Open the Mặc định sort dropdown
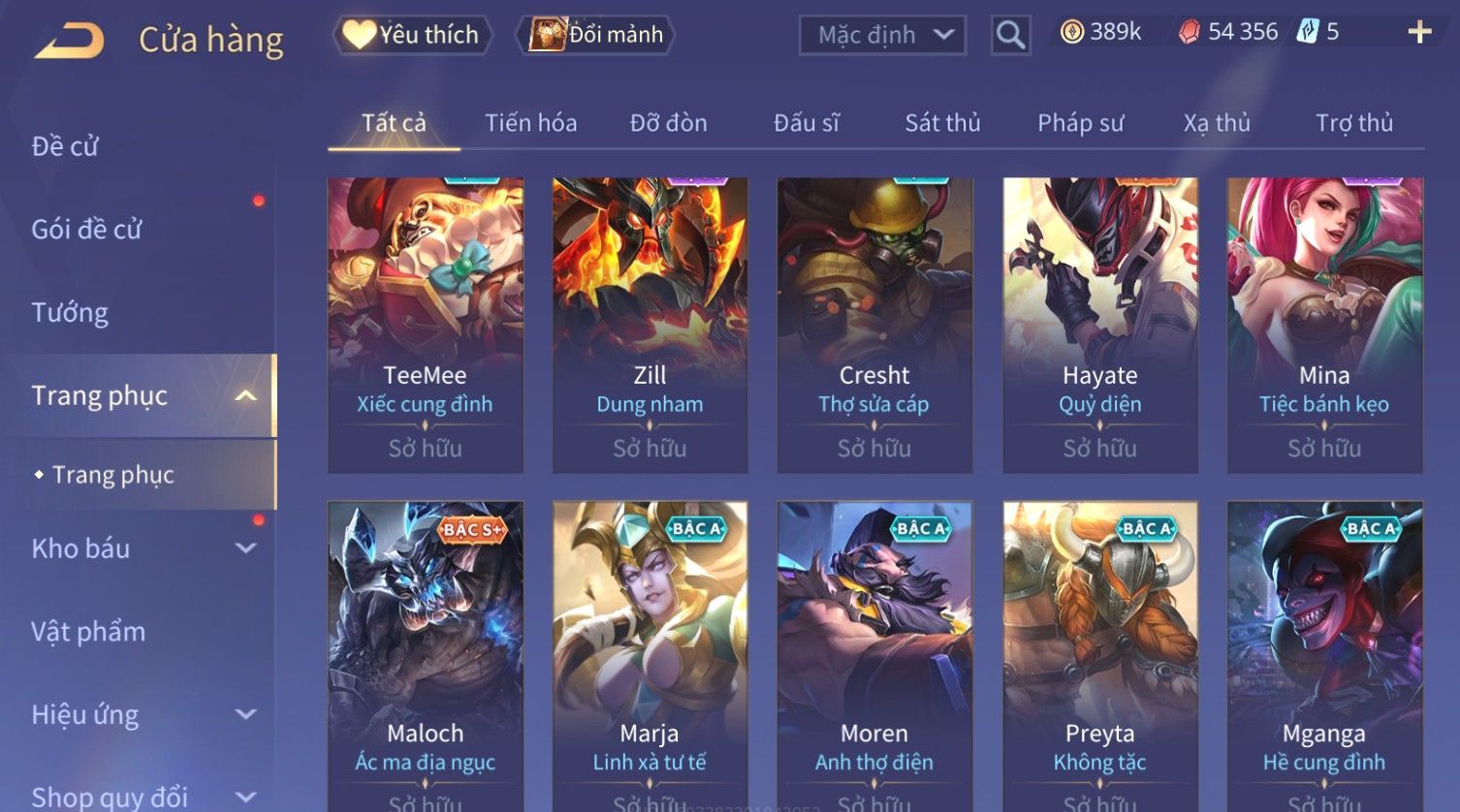The image size is (1460, 812). tap(882, 36)
